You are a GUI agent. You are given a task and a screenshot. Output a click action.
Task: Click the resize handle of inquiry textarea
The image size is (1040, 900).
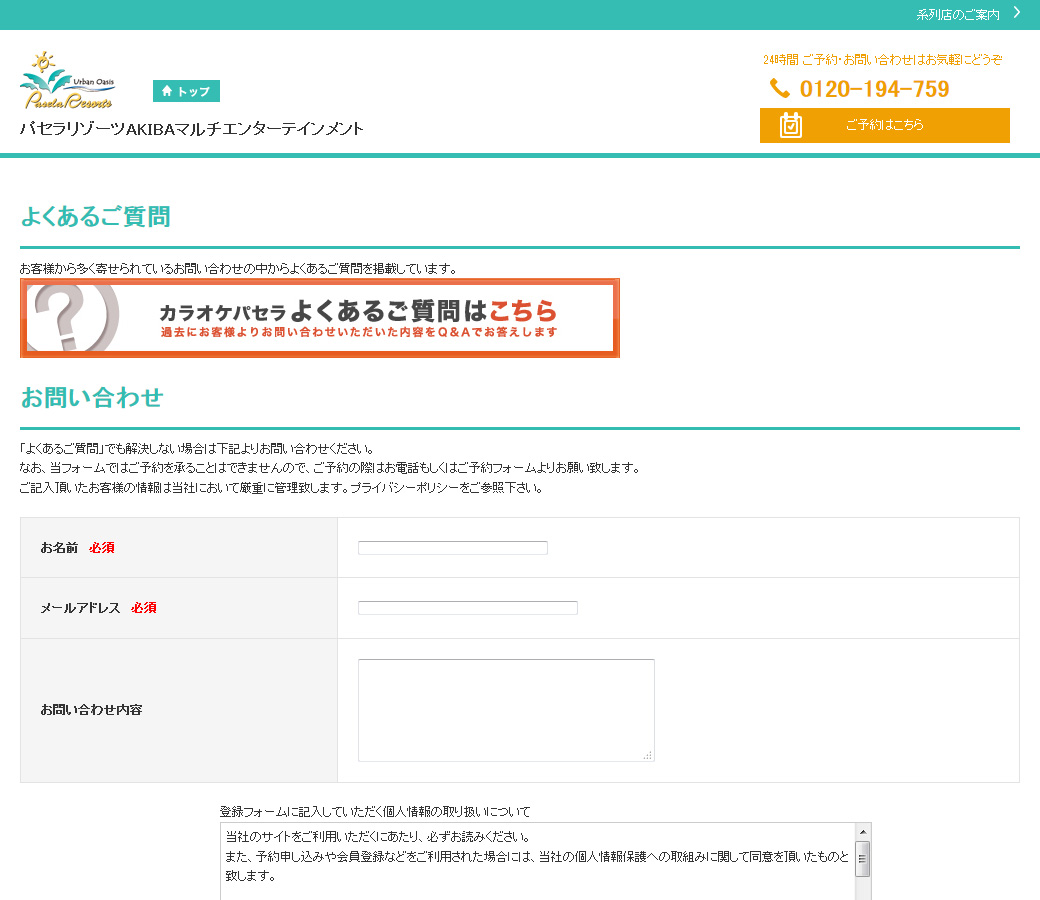648,755
